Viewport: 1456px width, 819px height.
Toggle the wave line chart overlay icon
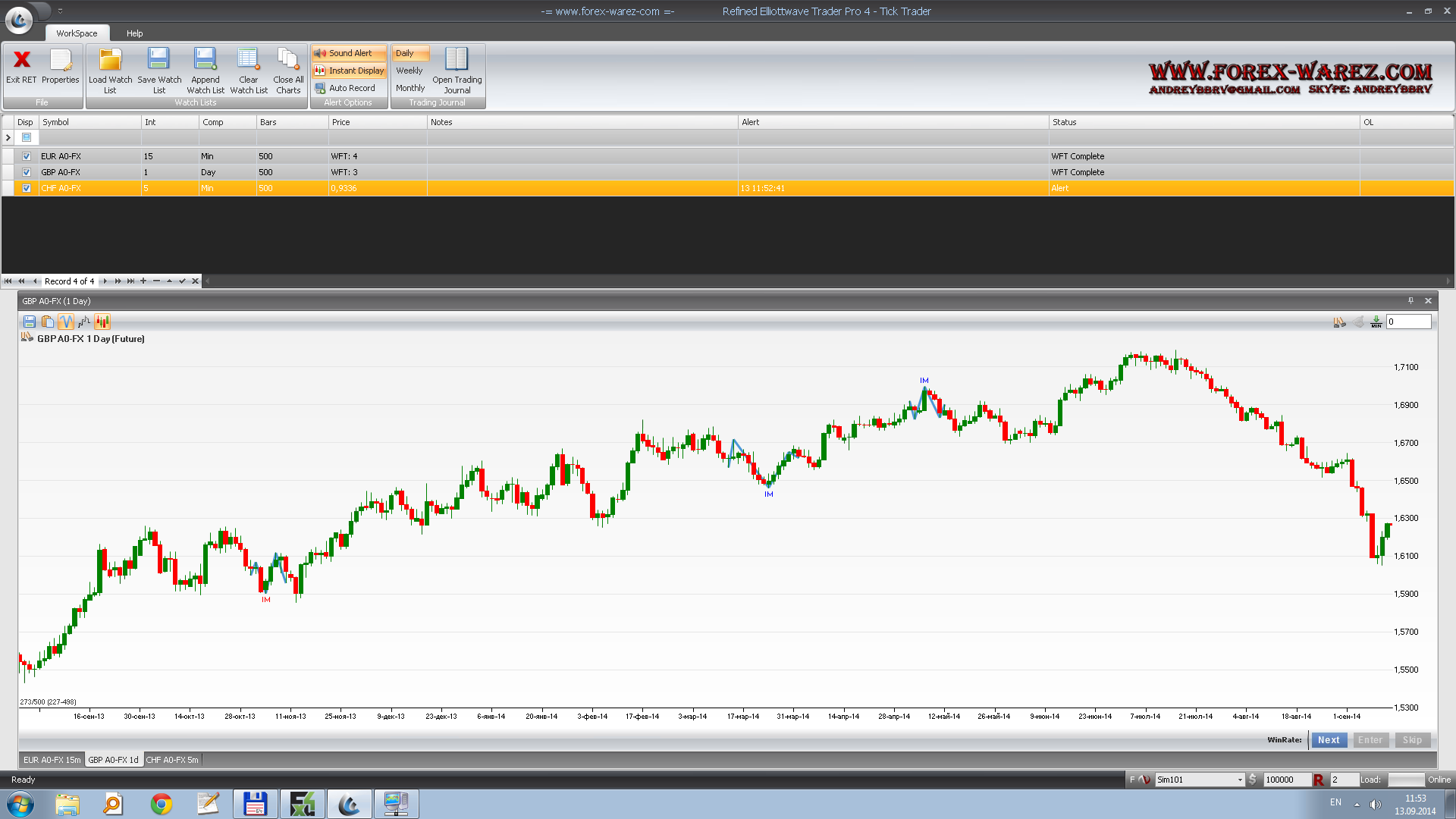coord(66,322)
